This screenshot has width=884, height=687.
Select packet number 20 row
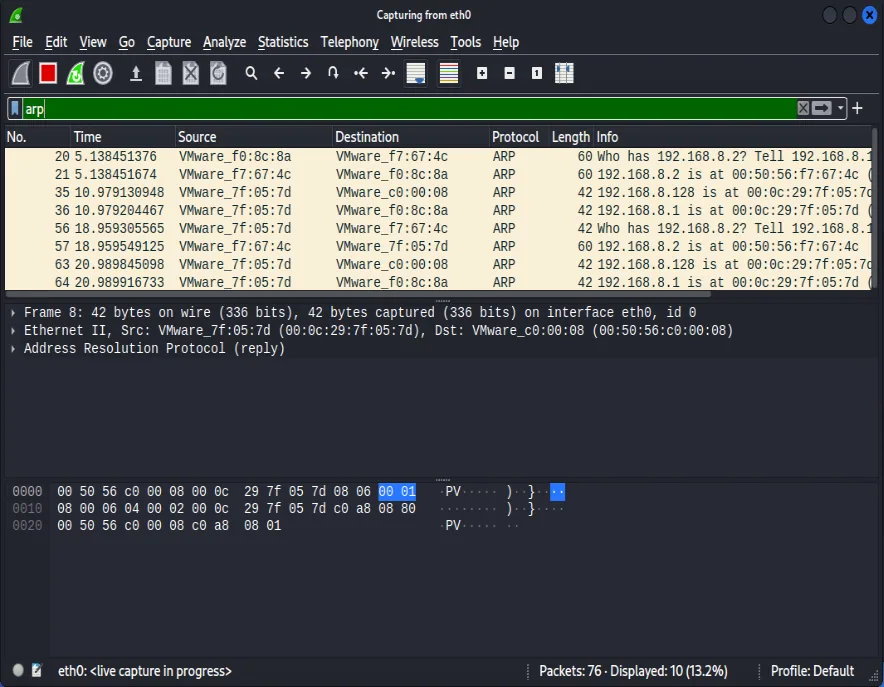click(x=437, y=156)
